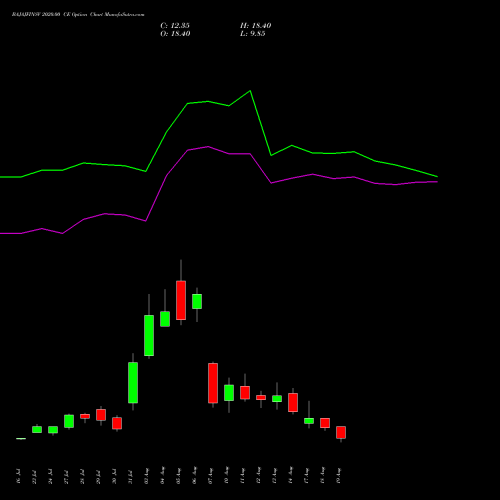This screenshot has width=500, height=500.
Task: Click the '19 Aug' date label
Action: click(338, 476)
